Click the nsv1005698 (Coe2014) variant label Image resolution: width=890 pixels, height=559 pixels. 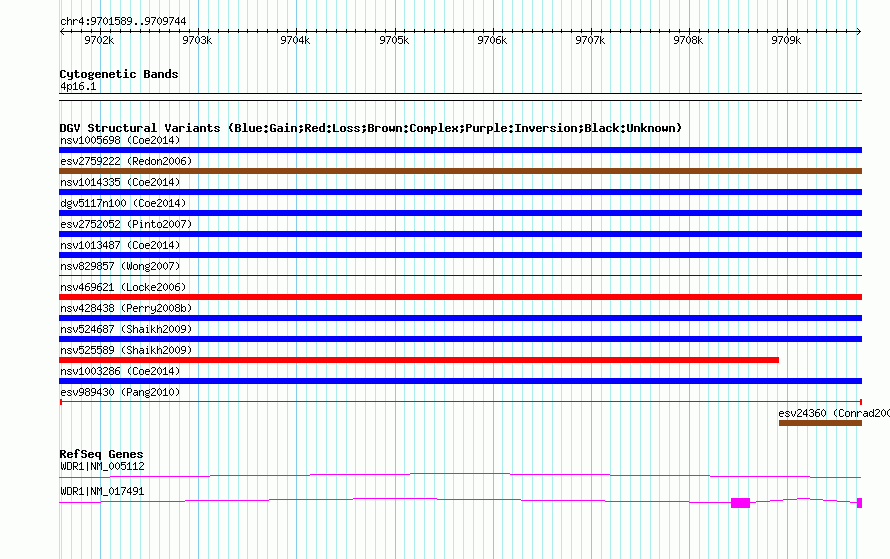tap(120, 140)
